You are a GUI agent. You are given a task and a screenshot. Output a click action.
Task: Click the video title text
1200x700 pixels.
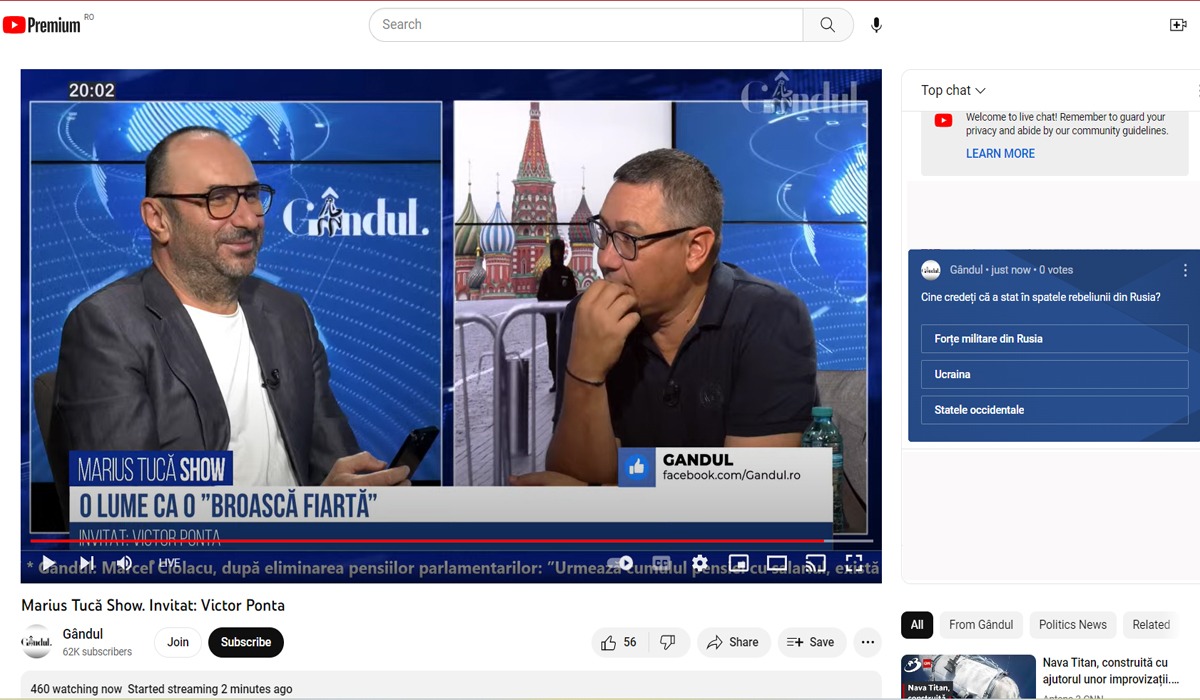tap(153, 605)
